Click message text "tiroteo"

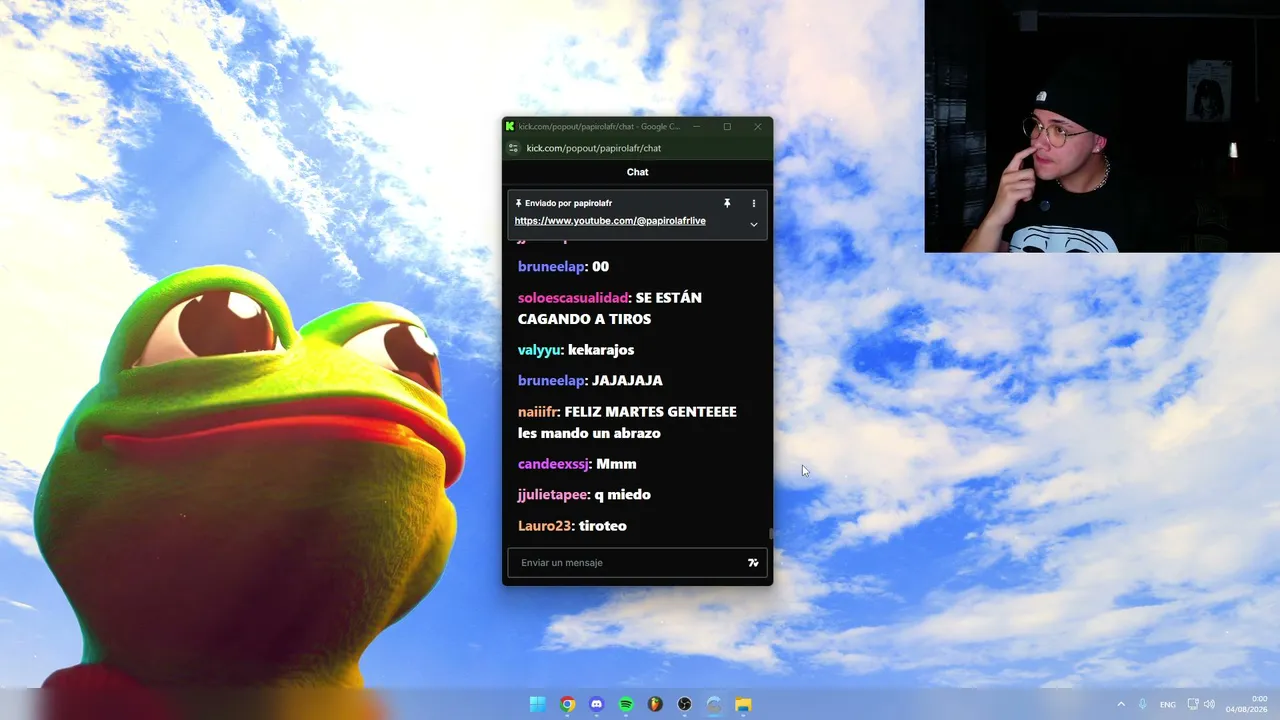click(x=603, y=526)
